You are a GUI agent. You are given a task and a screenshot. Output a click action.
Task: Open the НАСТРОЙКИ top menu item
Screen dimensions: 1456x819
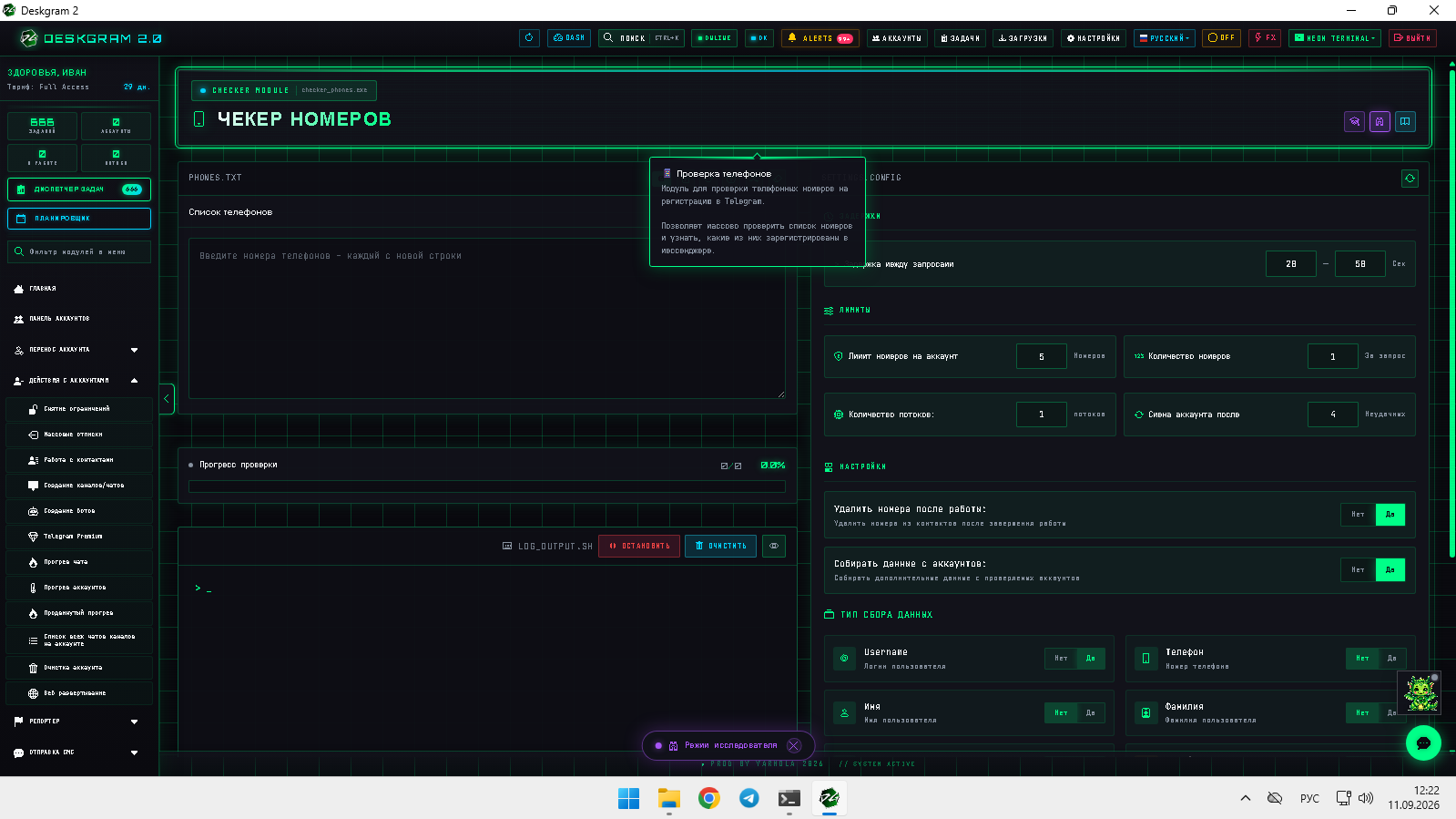point(1094,38)
